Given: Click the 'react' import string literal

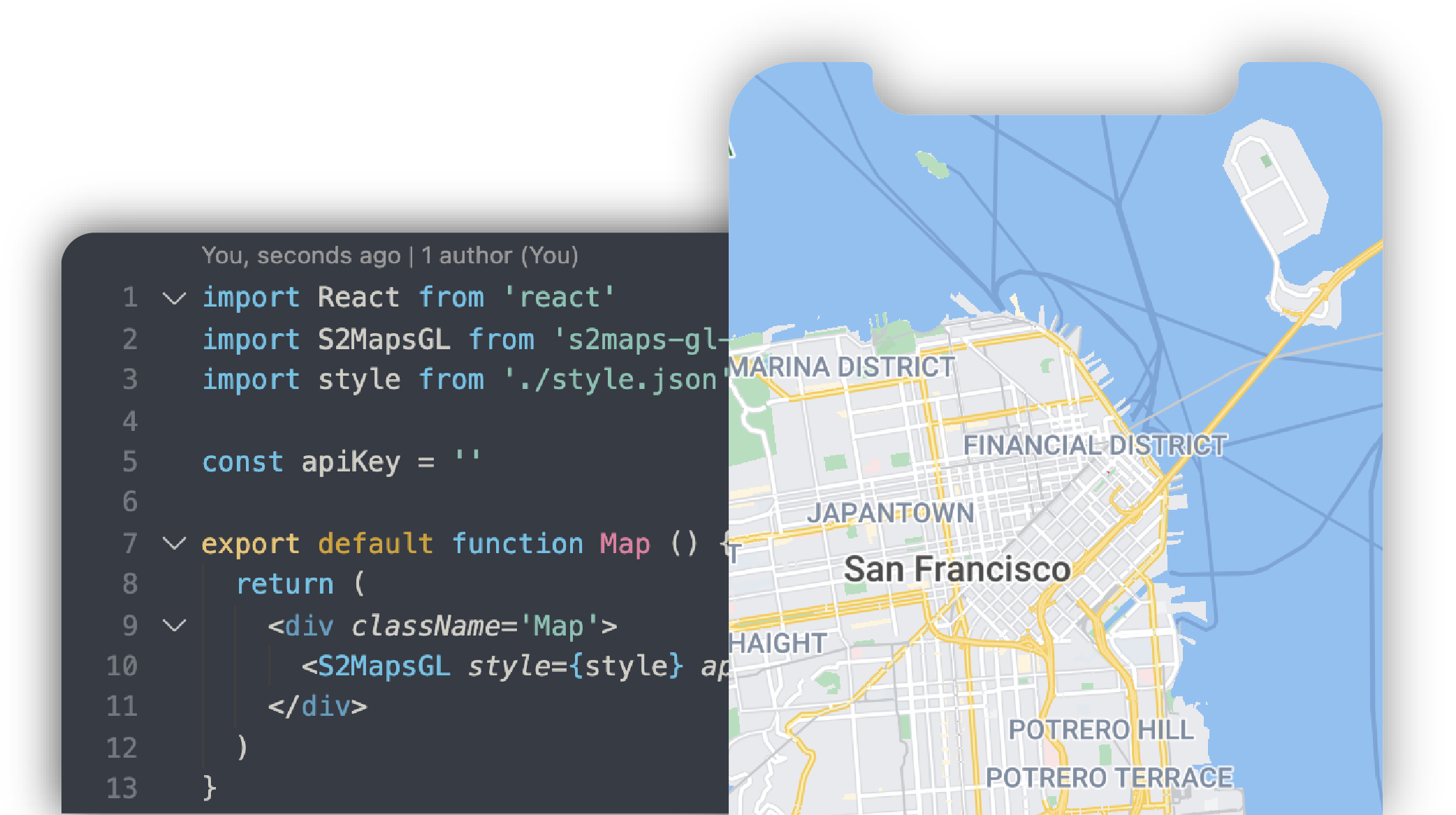Looking at the screenshot, I should [x=559, y=298].
